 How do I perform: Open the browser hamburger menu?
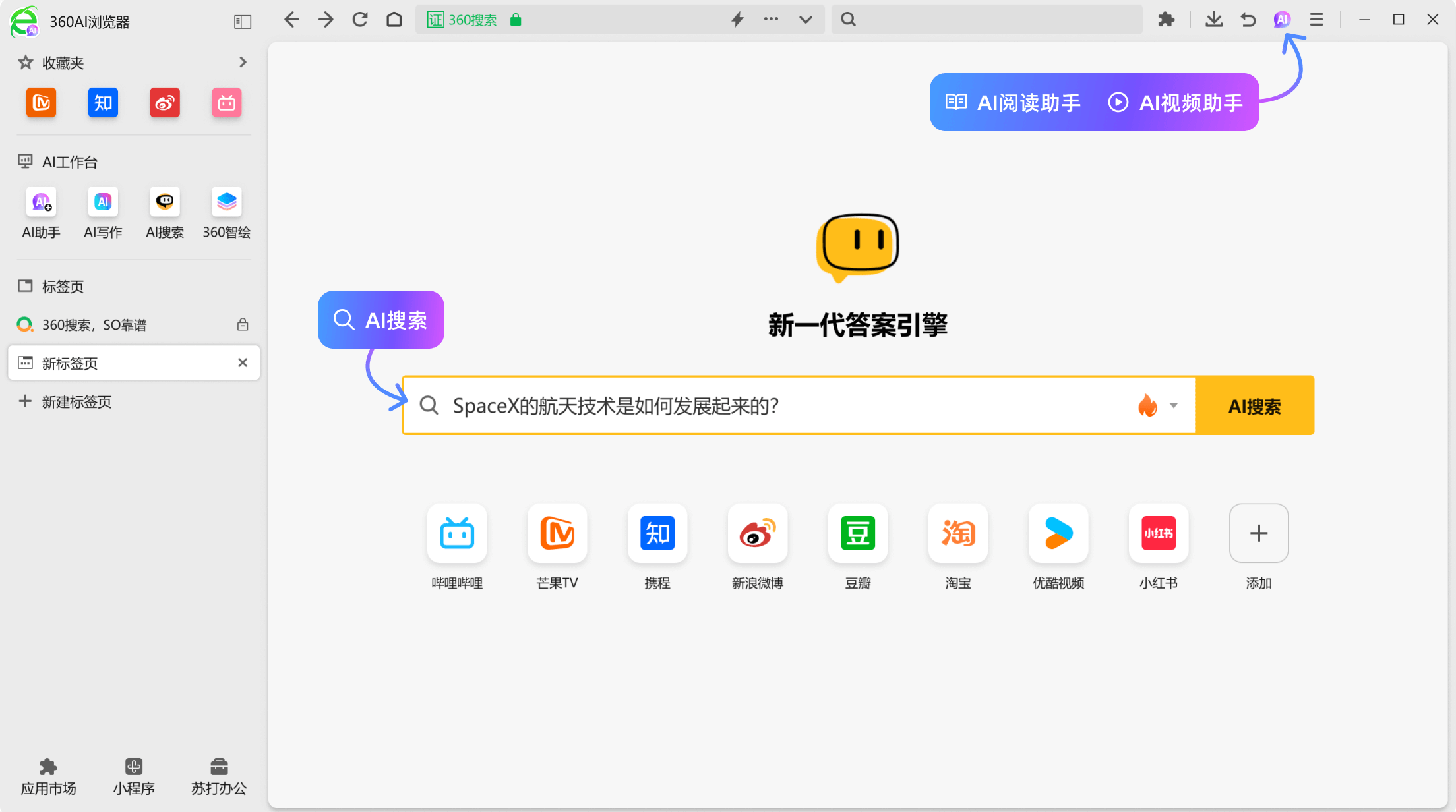pos(1317,20)
